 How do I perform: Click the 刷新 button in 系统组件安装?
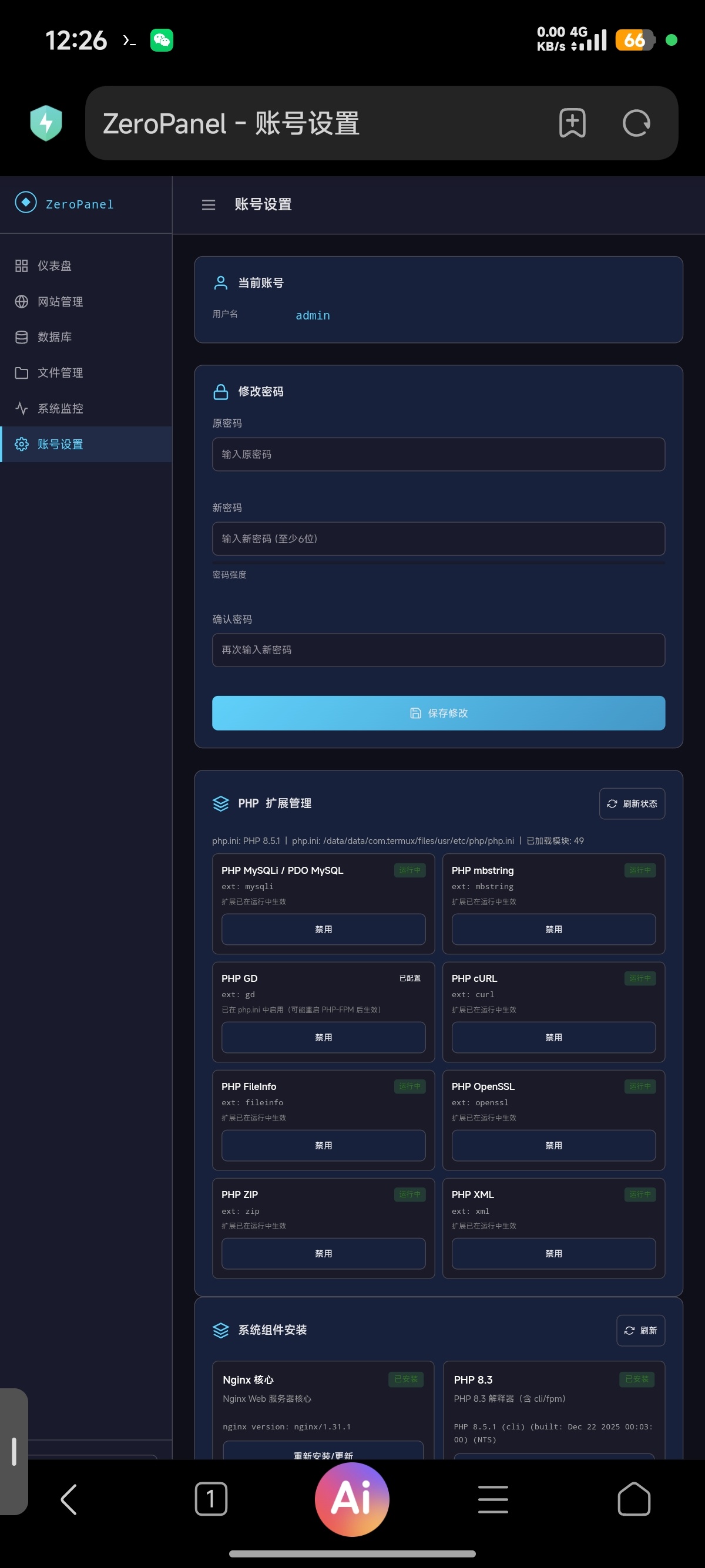pyautogui.click(x=640, y=1331)
